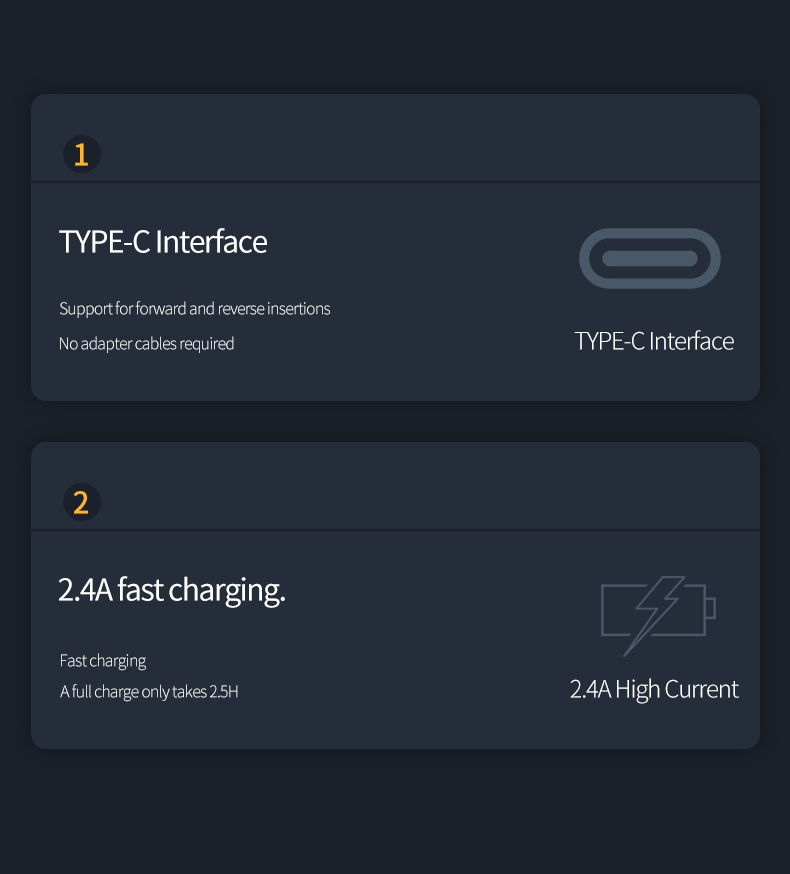Click dark background below second card

pyautogui.click(x=395, y=811)
